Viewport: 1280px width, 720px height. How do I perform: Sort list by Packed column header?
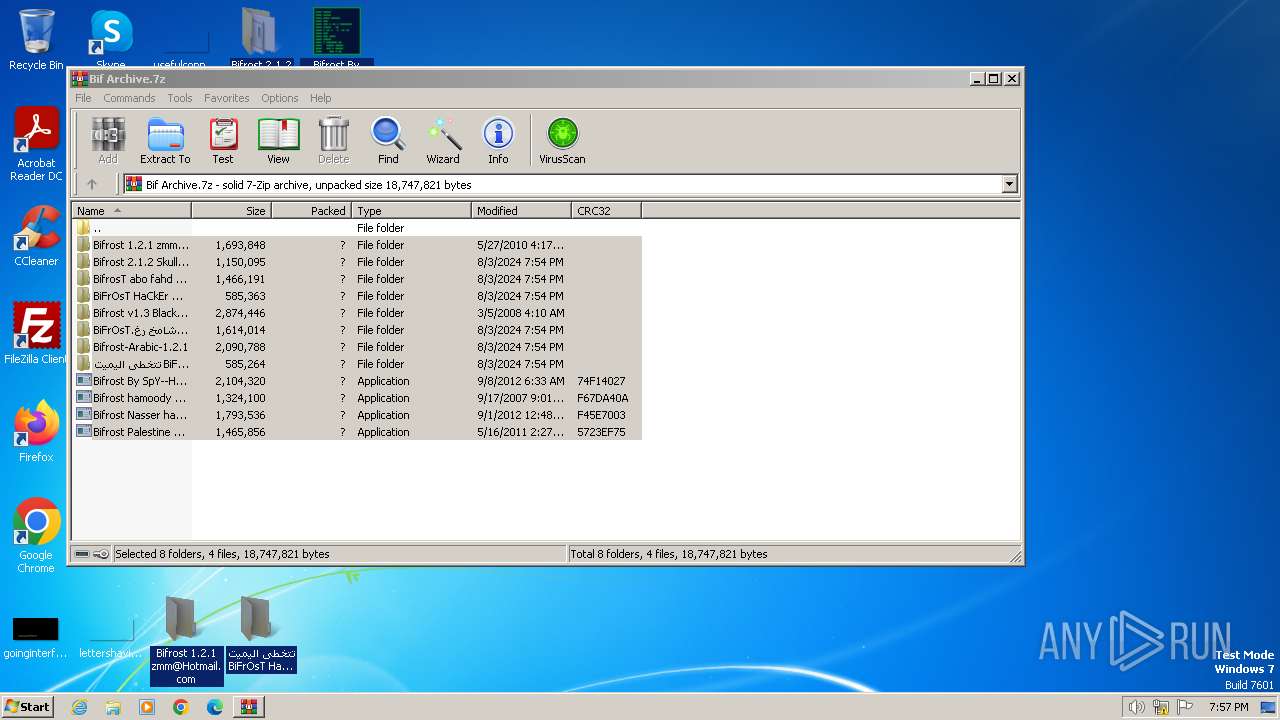[x=311, y=211]
